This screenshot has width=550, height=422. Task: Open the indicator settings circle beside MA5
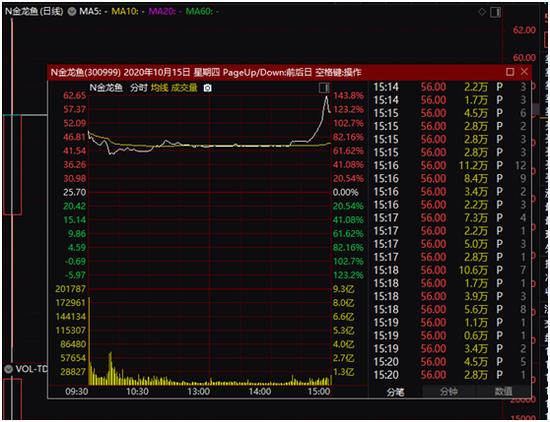72,11
